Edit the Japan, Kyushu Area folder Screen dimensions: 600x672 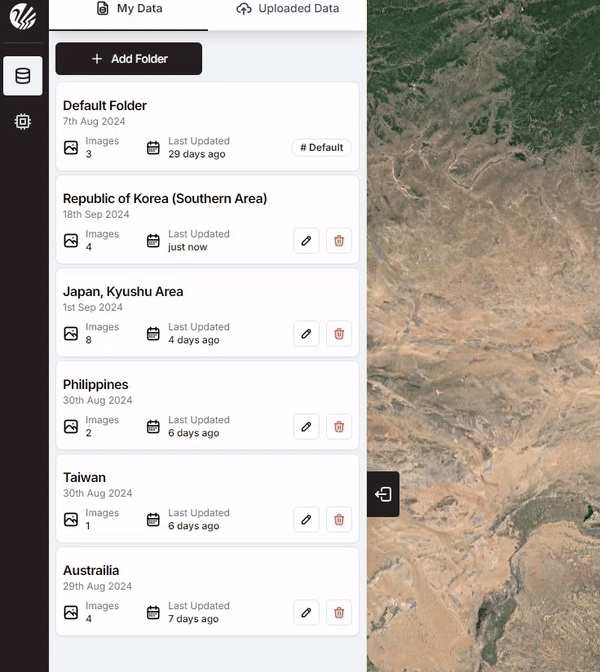[306, 334]
